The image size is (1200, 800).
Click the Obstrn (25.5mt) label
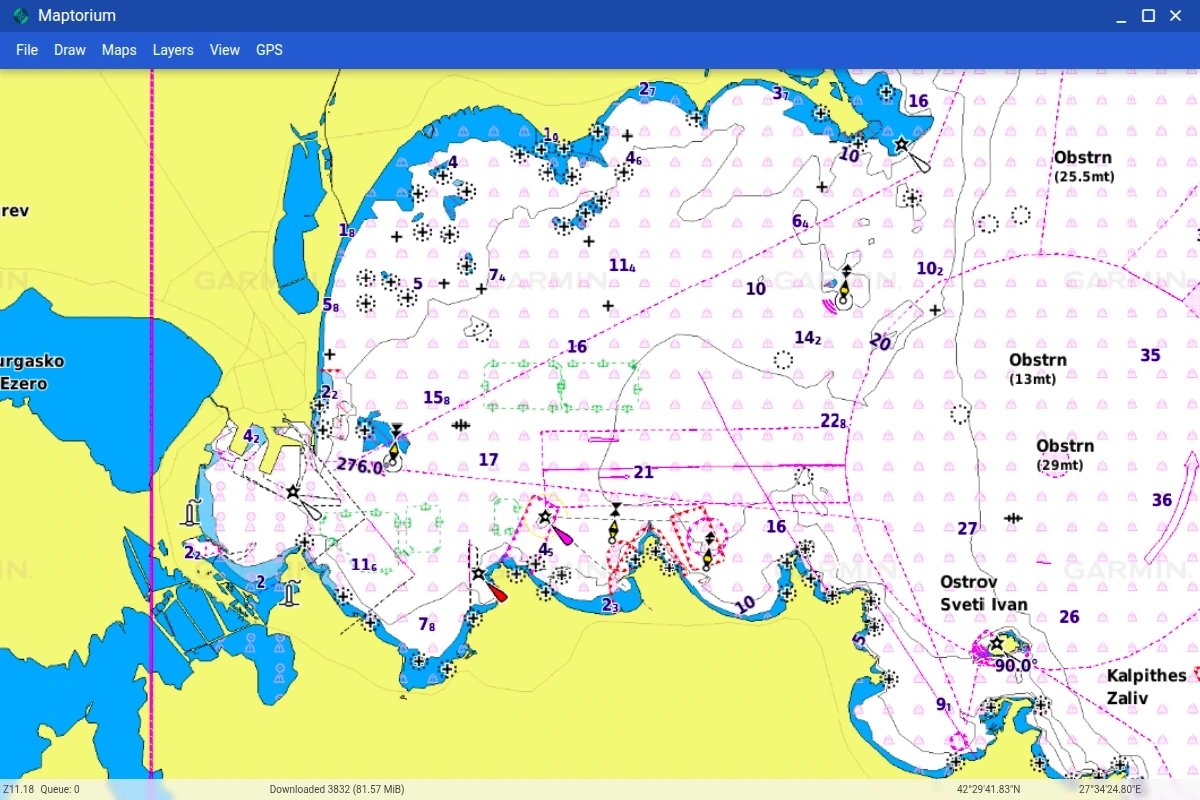pyautogui.click(x=1084, y=167)
